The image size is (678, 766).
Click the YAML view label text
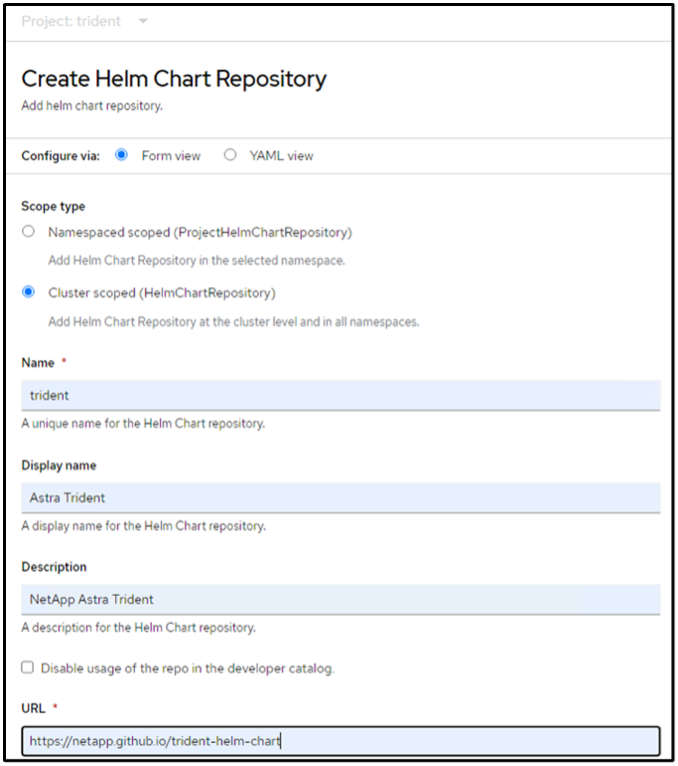281,156
